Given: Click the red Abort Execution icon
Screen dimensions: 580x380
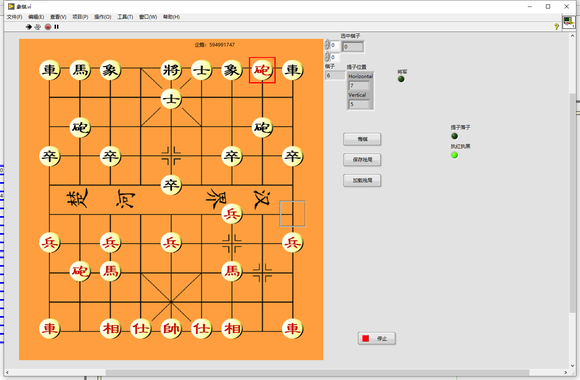Looking at the screenshot, I should [x=48, y=27].
